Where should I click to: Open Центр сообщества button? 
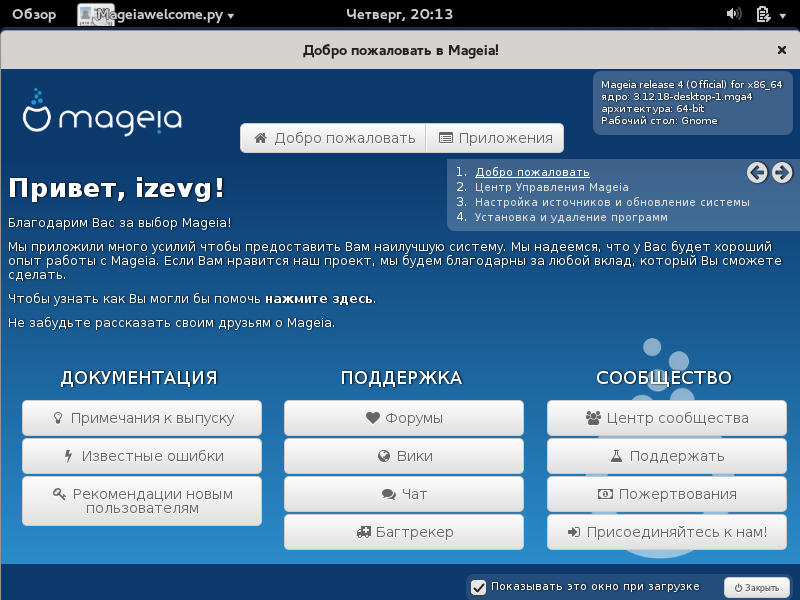point(667,418)
